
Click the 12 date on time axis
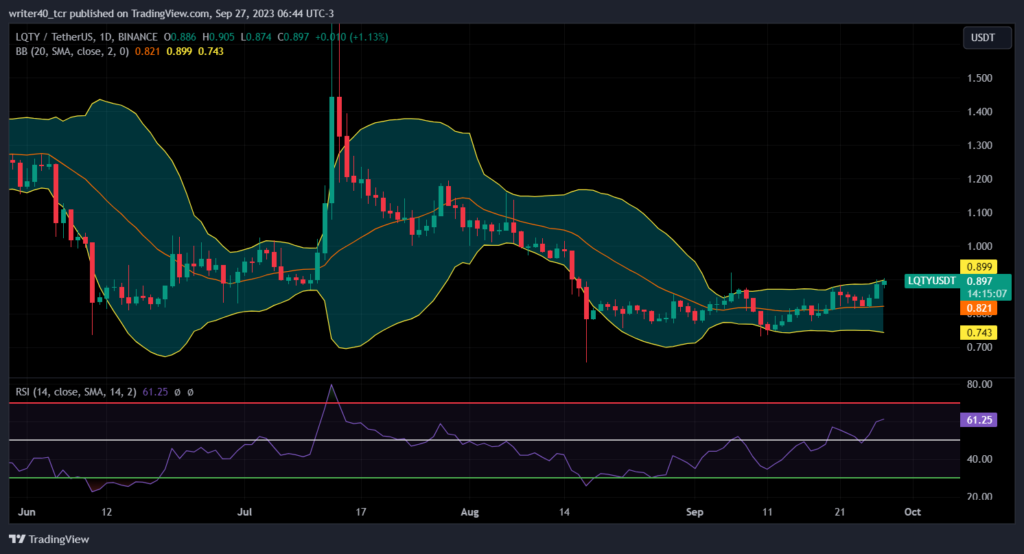(x=106, y=512)
